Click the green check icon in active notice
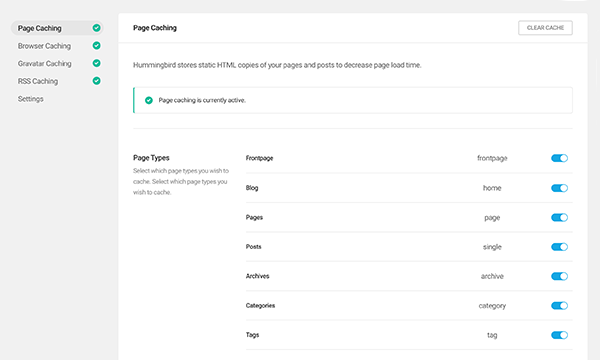This screenshot has height=360, width=600. pos(149,100)
